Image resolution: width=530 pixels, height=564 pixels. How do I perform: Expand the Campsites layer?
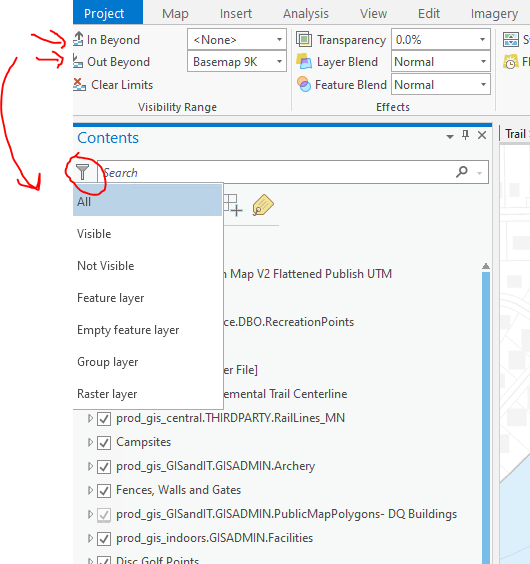point(90,442)
